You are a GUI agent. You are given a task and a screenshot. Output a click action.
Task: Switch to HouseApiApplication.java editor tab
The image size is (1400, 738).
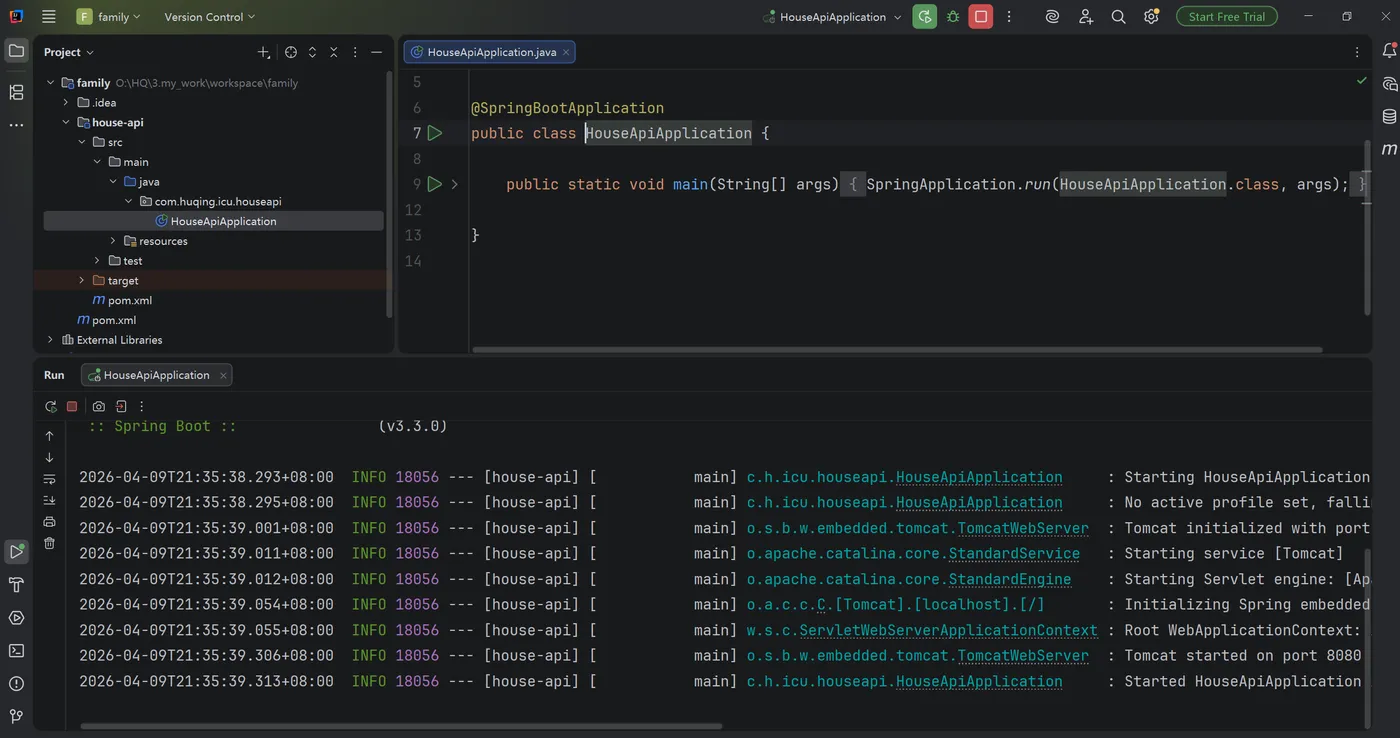[x=490, y=52]
